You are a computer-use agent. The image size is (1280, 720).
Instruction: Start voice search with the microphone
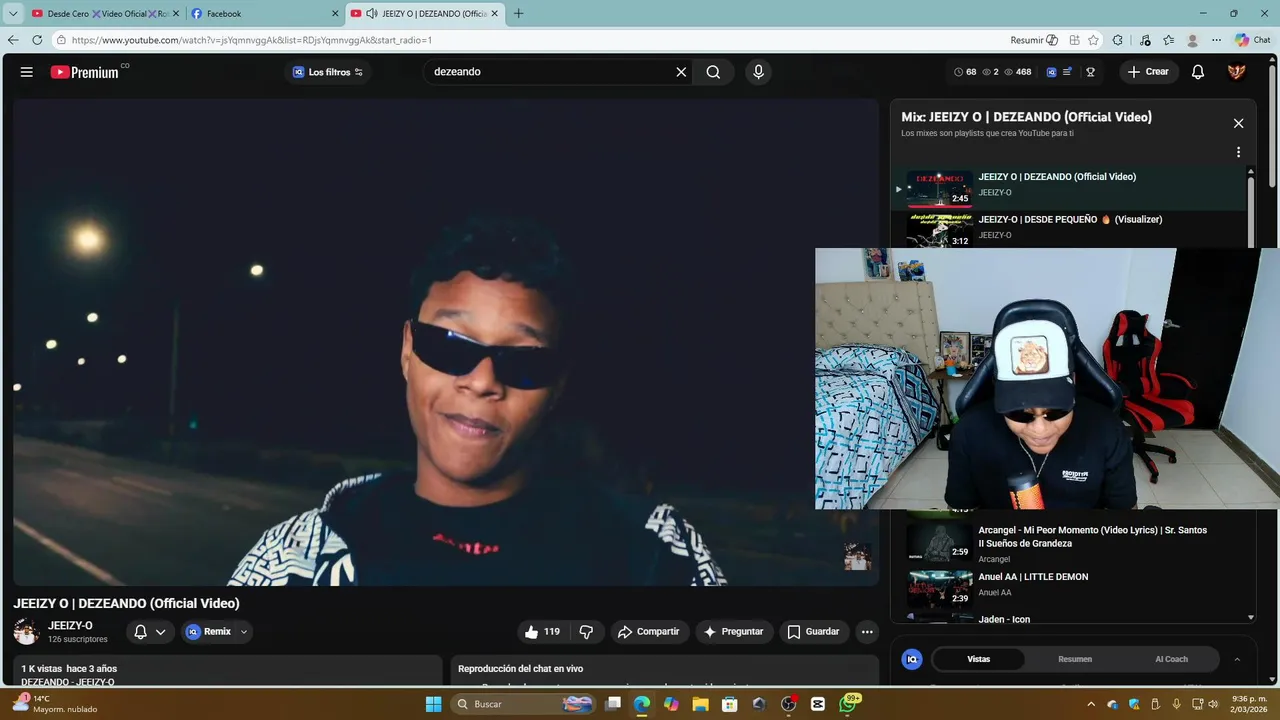click(758, 72)
